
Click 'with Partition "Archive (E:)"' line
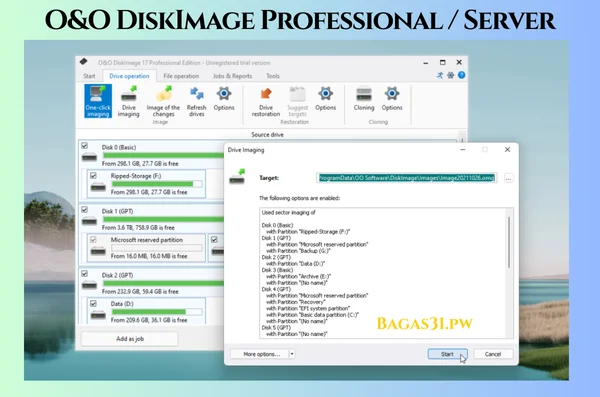pos(298,276)
